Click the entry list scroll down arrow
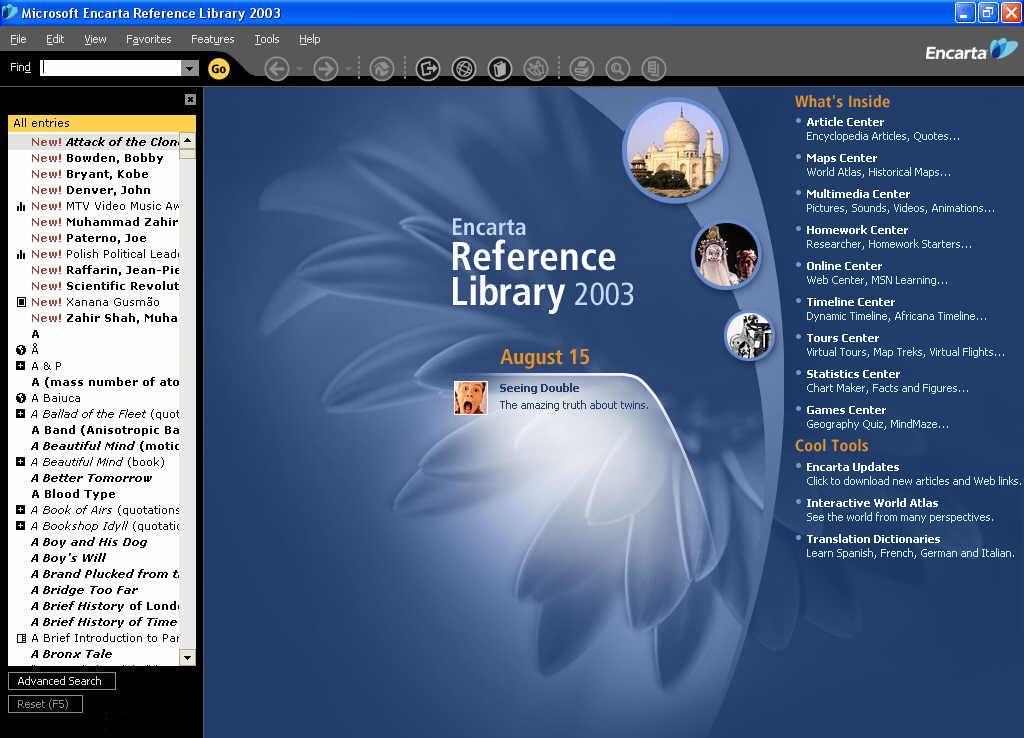The height and width of the screenshot is (738, 1024). (x=187, y=657)
